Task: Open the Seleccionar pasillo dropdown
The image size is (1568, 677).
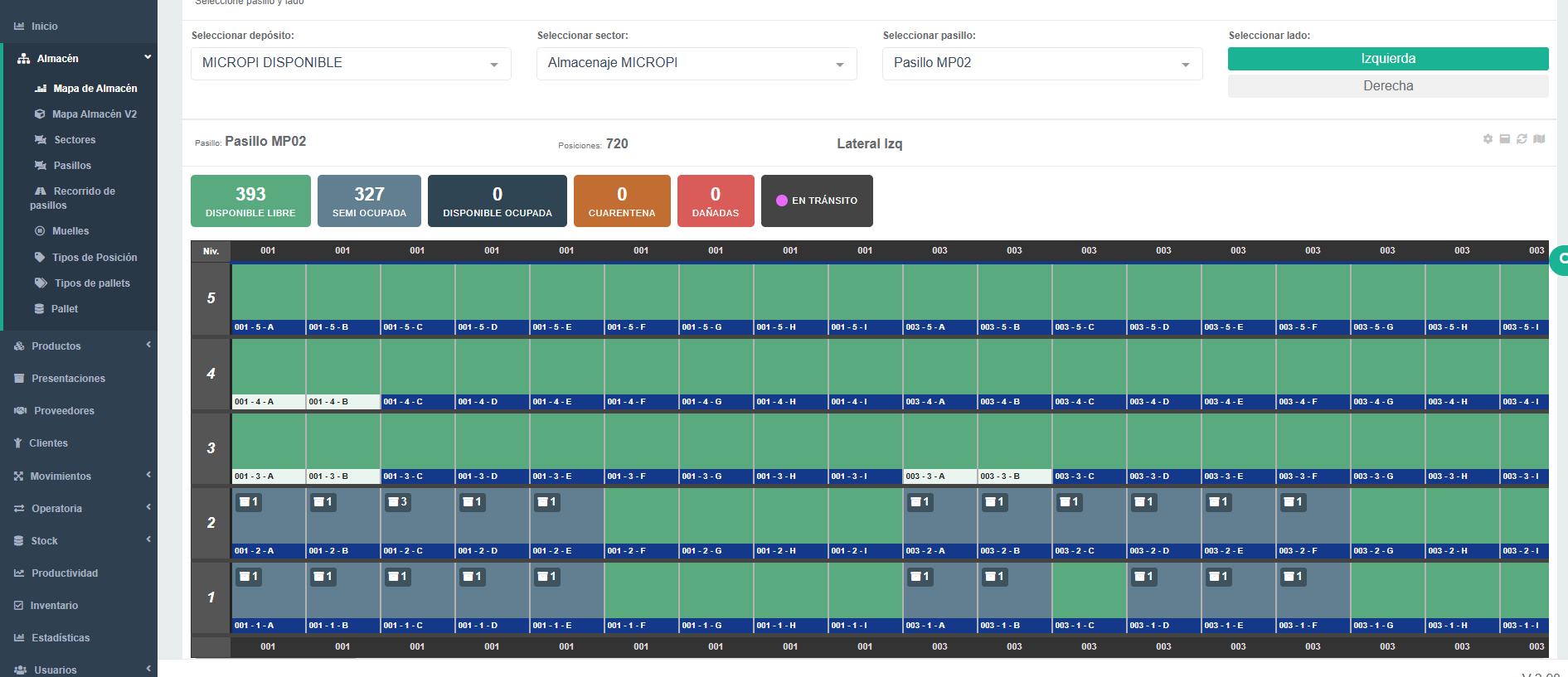Action: pyautogui.click(x=1042, y=64)
